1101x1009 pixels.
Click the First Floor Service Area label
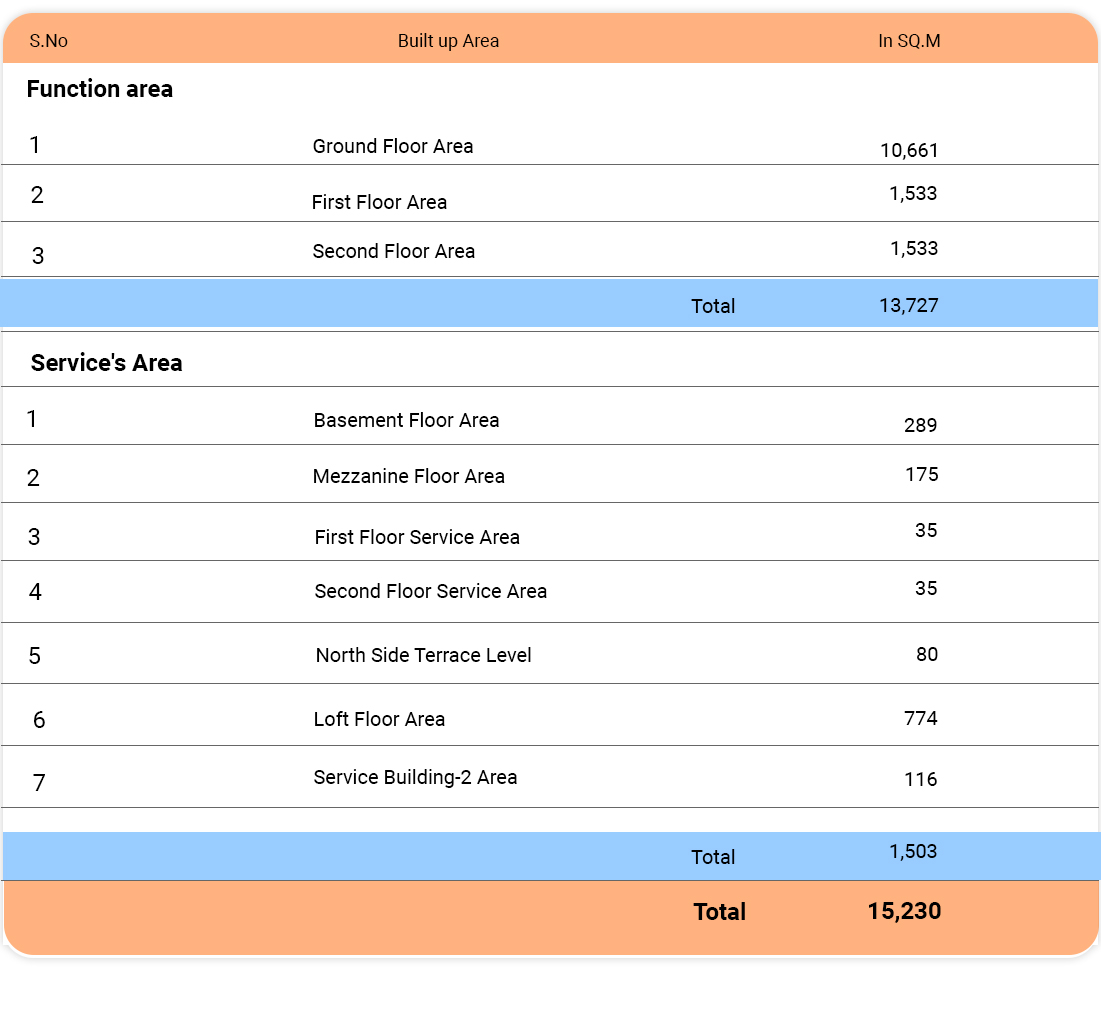click(417, 537)
